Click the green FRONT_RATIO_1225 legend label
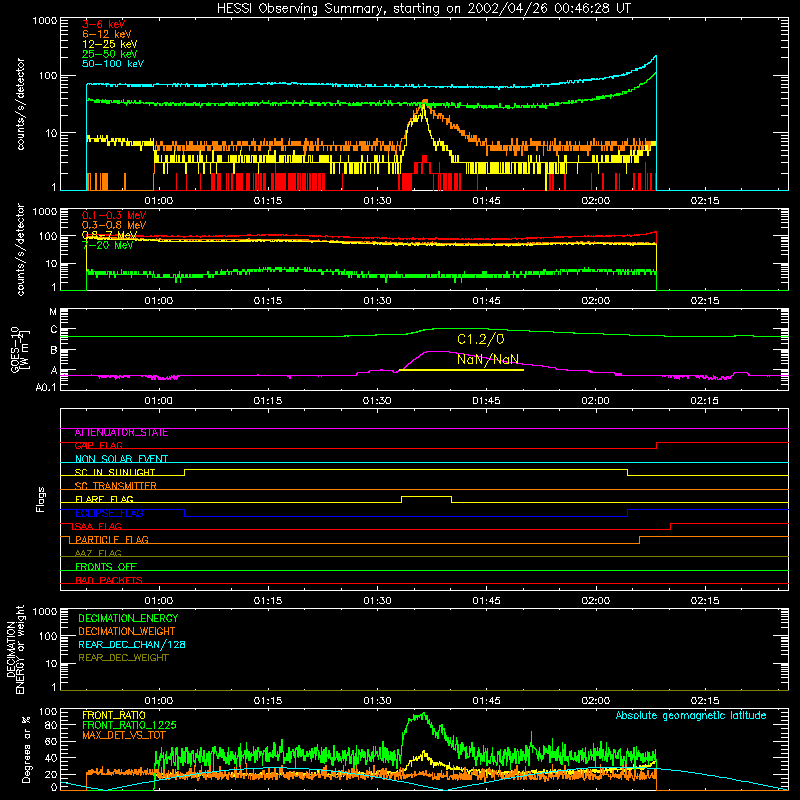Viewport: 800px width, 800px height. [x=129, y=726]
